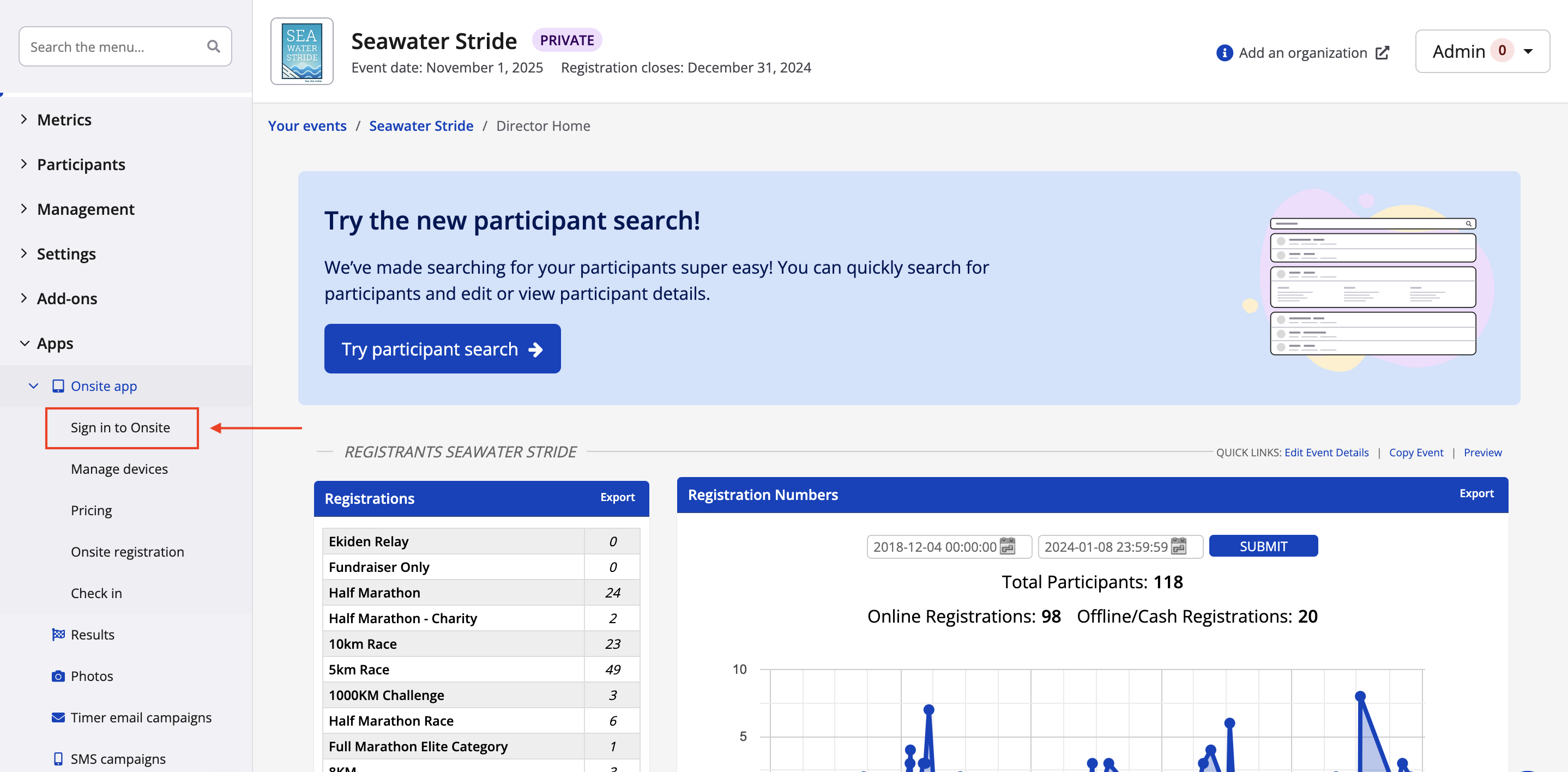
Task: Click the Seawater Stride event logo
Action: [x=302, y=52]
